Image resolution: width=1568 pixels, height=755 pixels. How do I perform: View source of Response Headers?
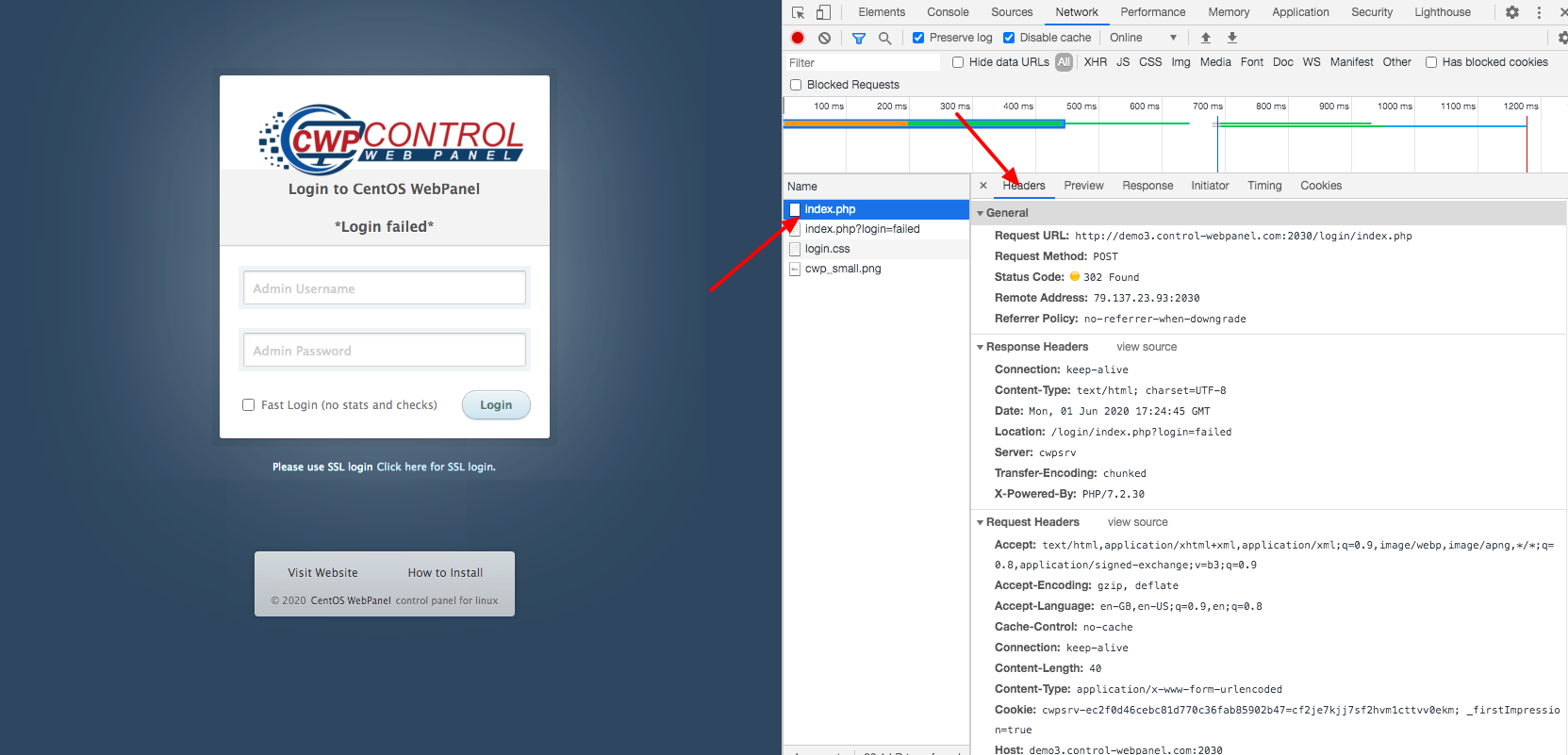pyautogui.click(x=1147, y=347)
